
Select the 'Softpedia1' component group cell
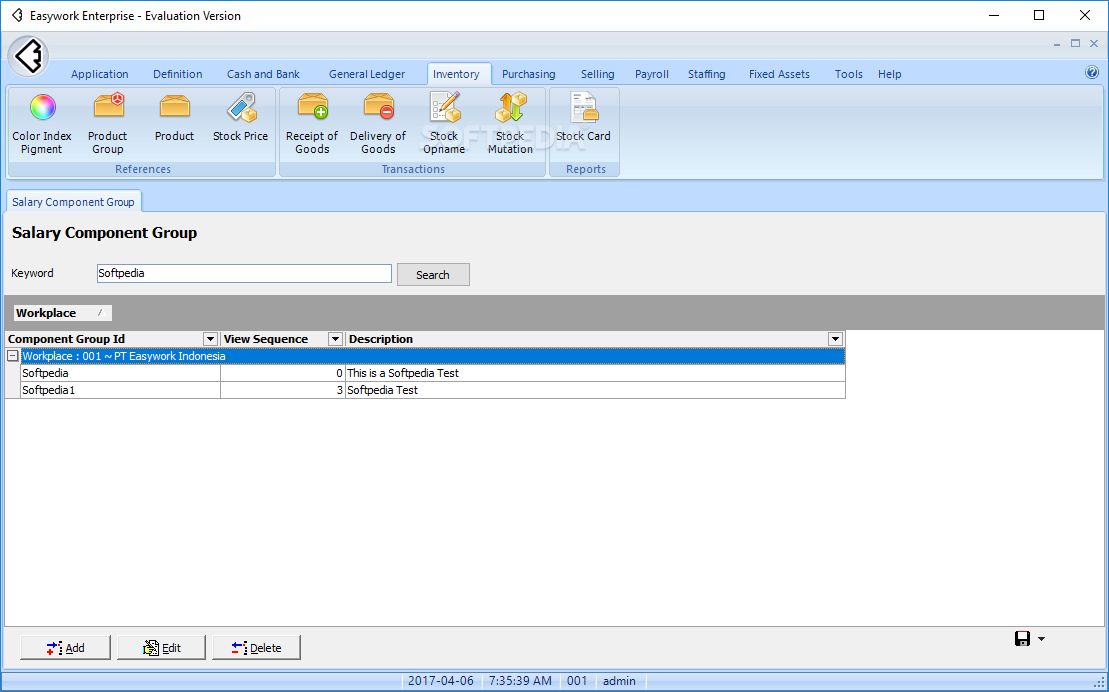click(x=120, y=390)
